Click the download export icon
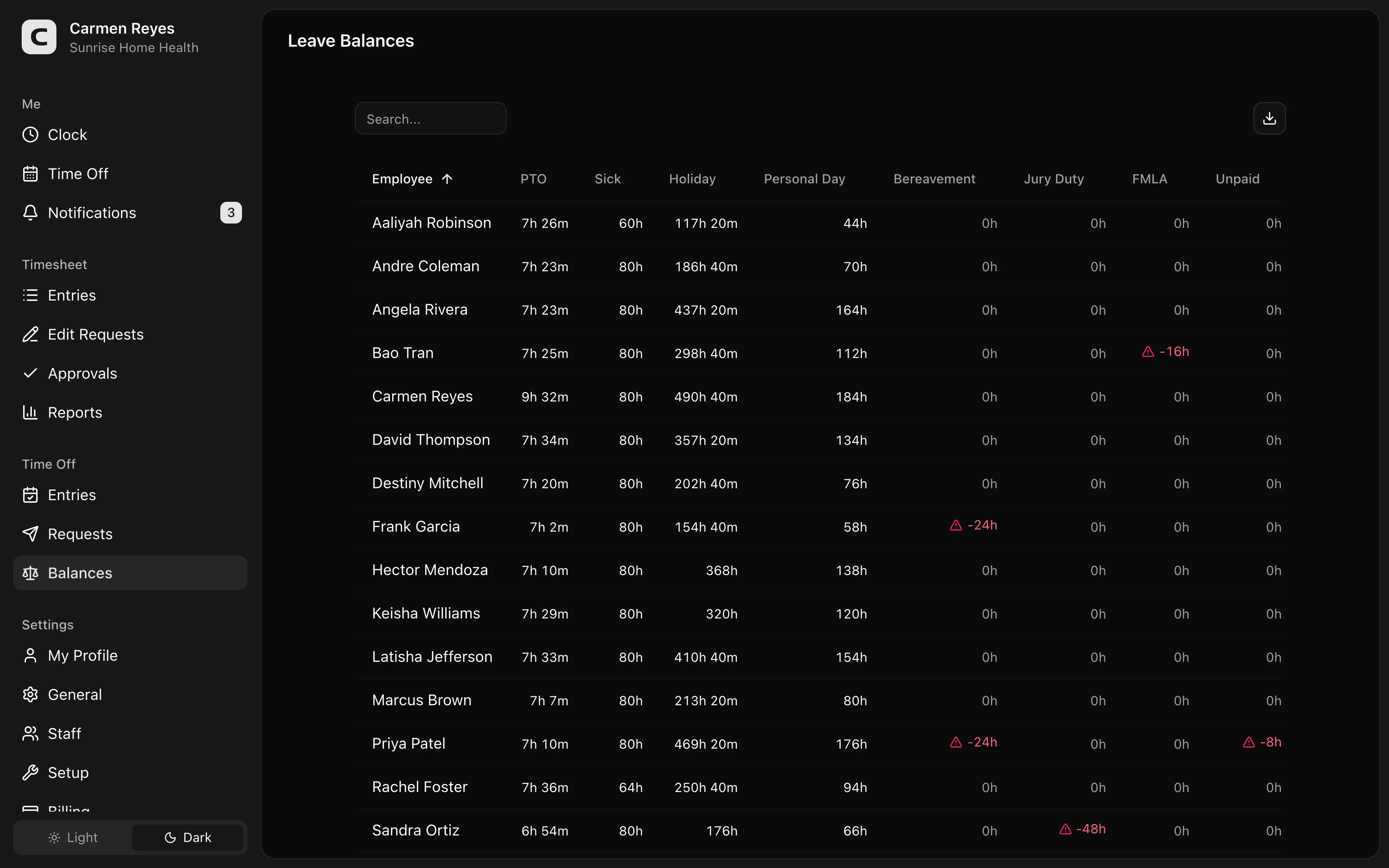 (x=1269, y=118)
